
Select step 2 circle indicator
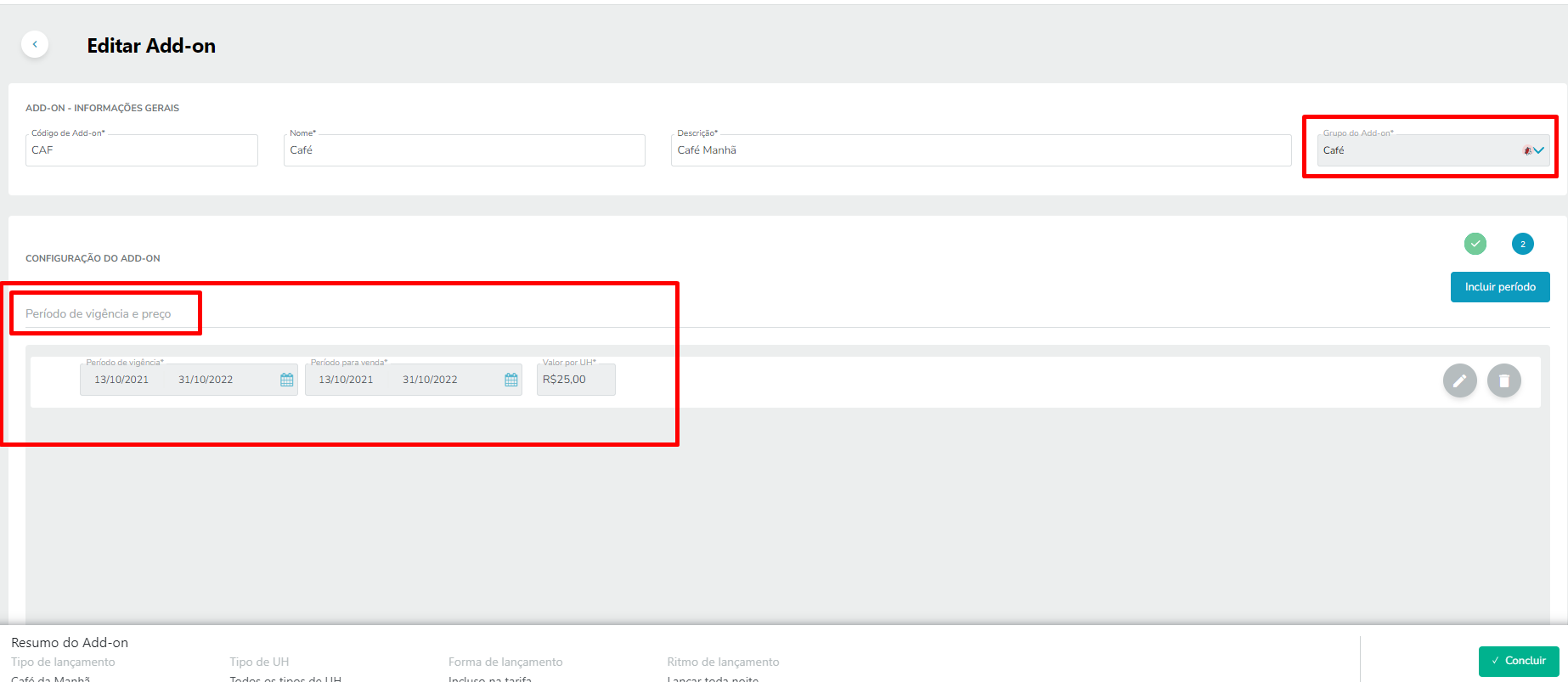1523,244
